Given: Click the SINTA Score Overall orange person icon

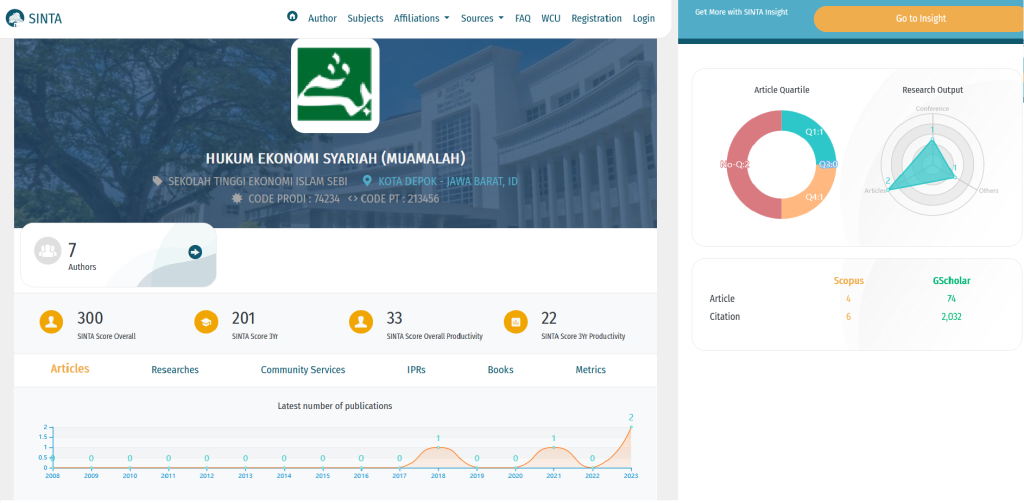Looking at the screenshot, I should [52, 322].
